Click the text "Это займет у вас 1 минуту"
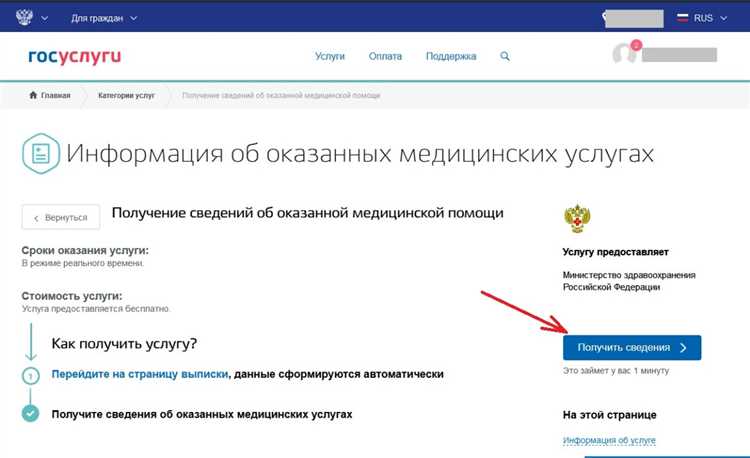The width and height of the screenshot is (750, 458). tap(616, 371)
